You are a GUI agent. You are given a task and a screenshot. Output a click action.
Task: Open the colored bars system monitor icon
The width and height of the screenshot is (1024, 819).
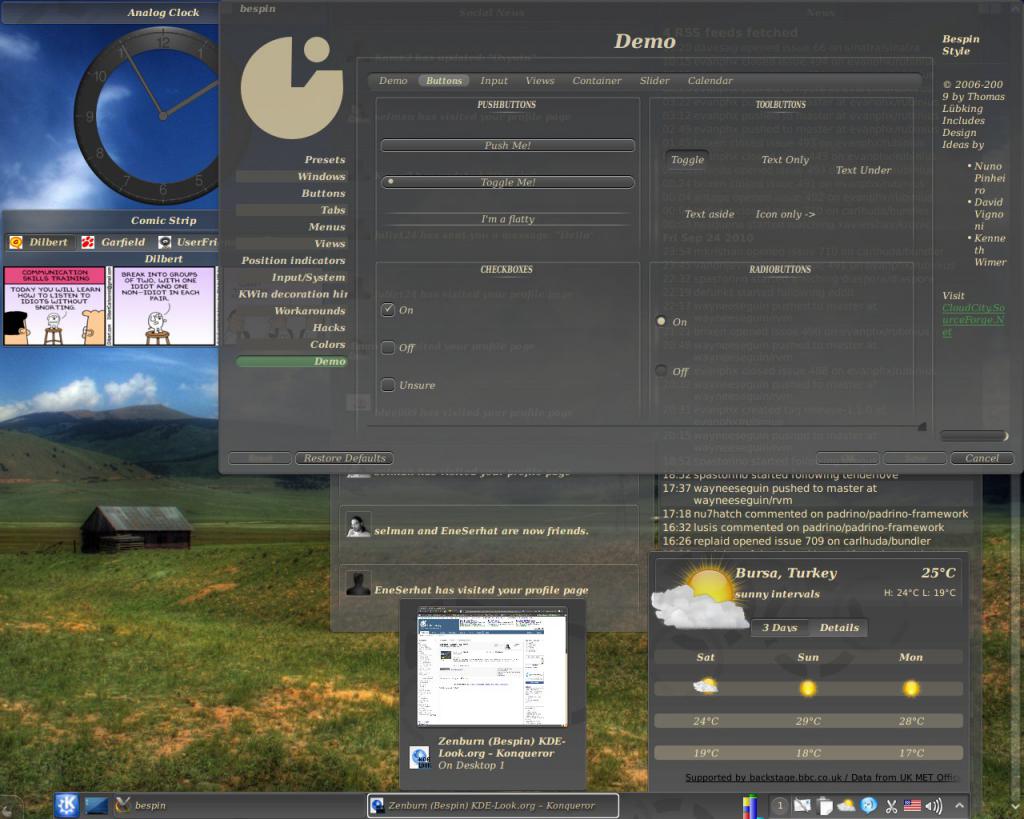750,805
